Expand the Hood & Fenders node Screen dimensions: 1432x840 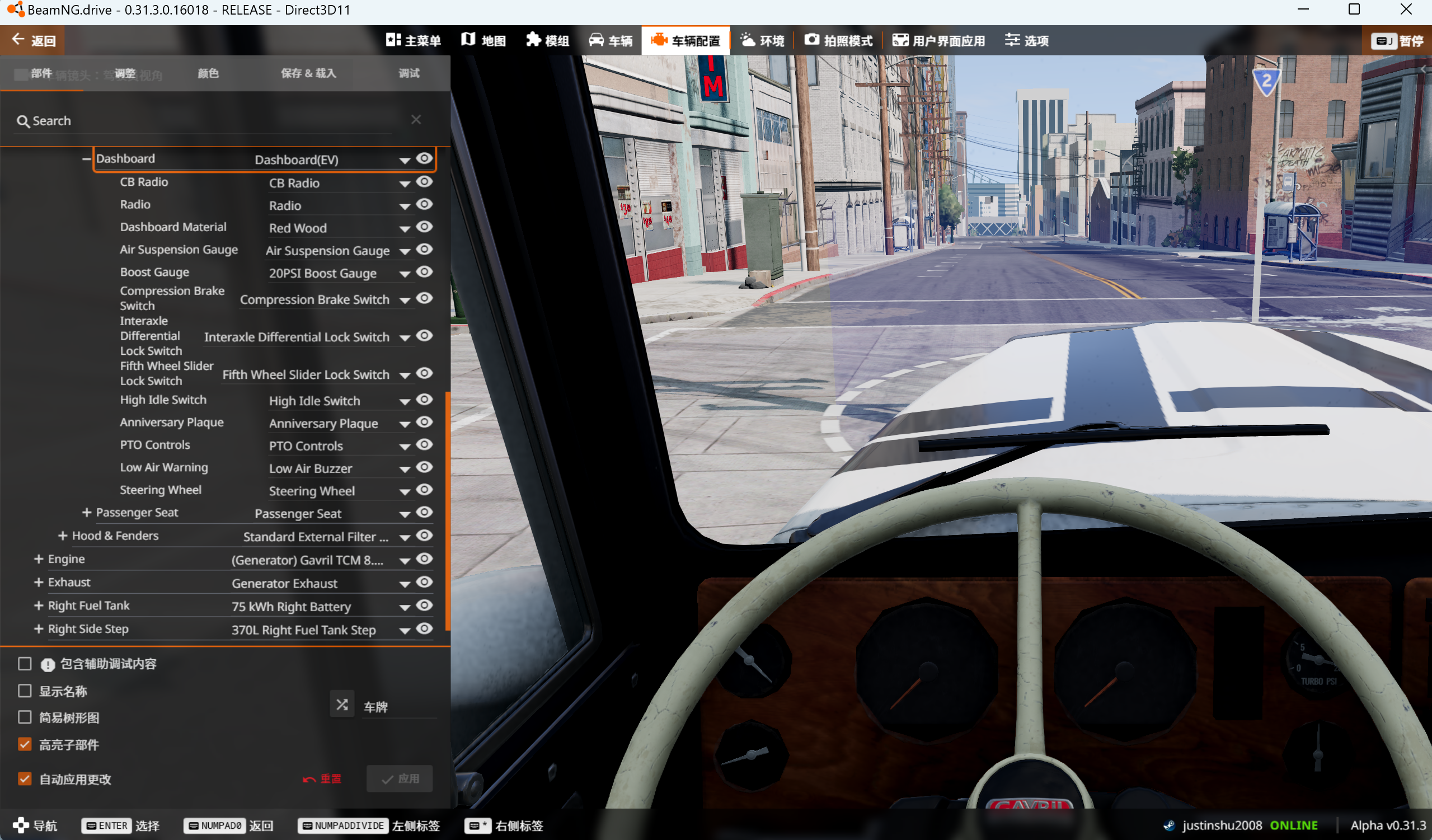(x=63, y=536)
